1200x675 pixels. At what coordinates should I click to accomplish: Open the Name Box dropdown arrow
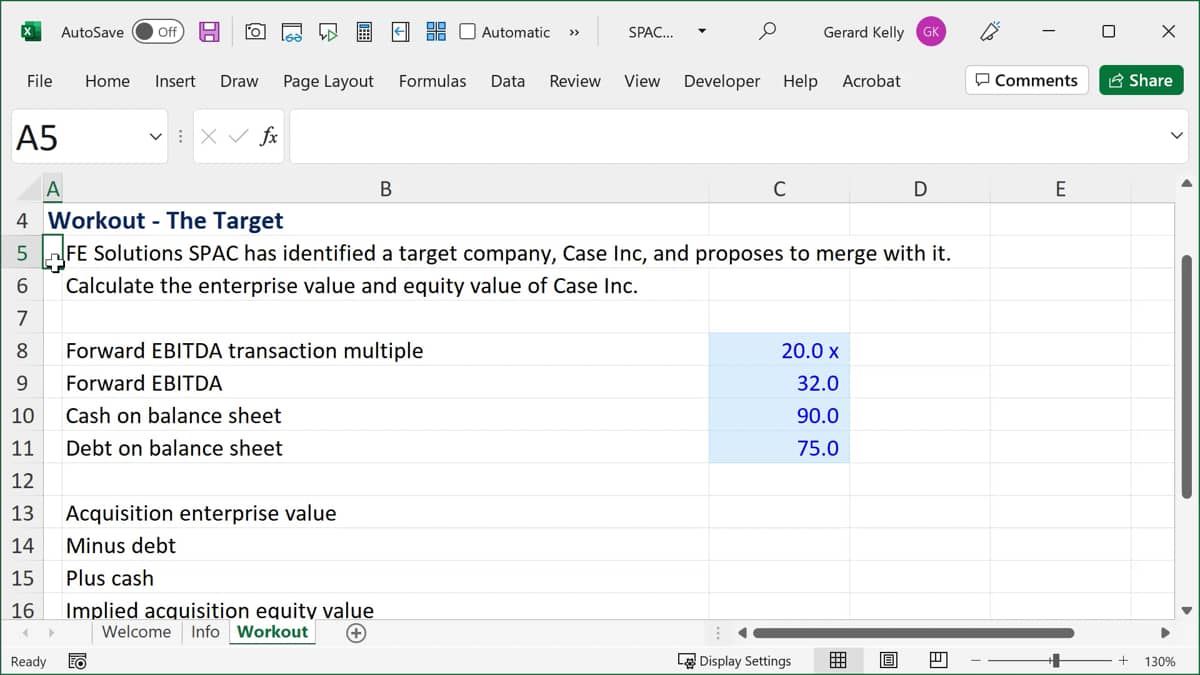(155, 137)
